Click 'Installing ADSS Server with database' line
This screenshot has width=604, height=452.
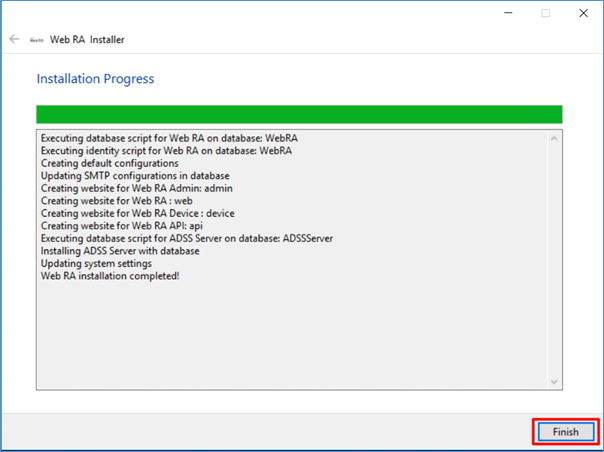[120, 251]
